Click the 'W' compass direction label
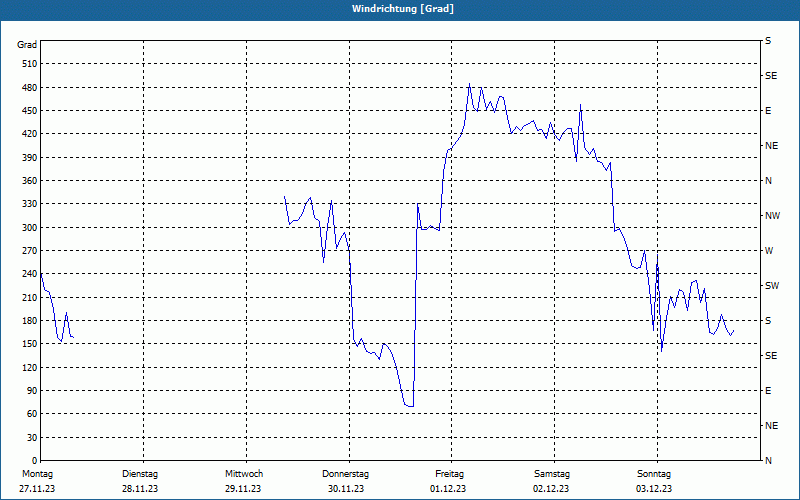 point(769,251)
